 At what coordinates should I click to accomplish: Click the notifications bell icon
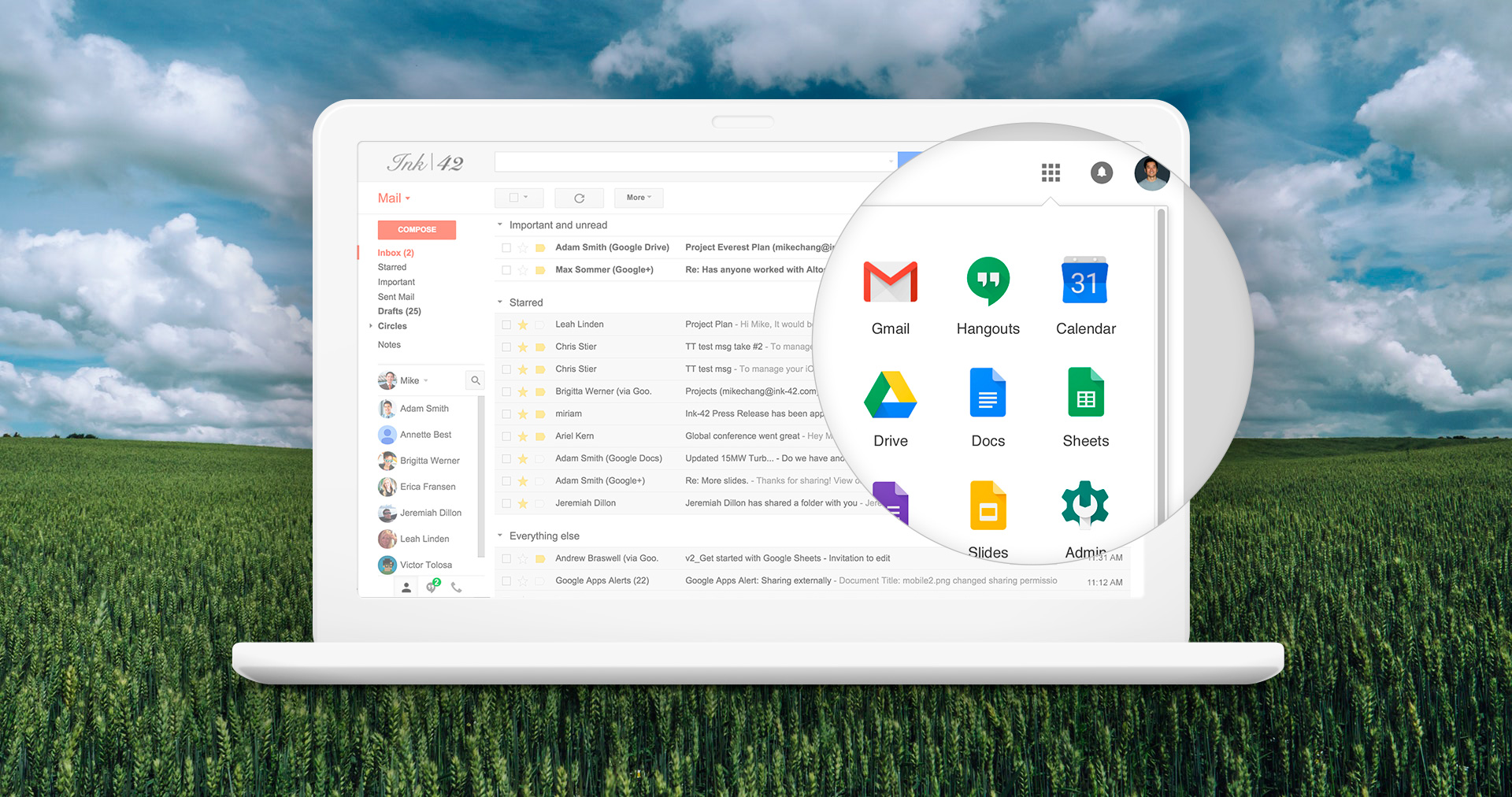click(x=1102, y=172)
